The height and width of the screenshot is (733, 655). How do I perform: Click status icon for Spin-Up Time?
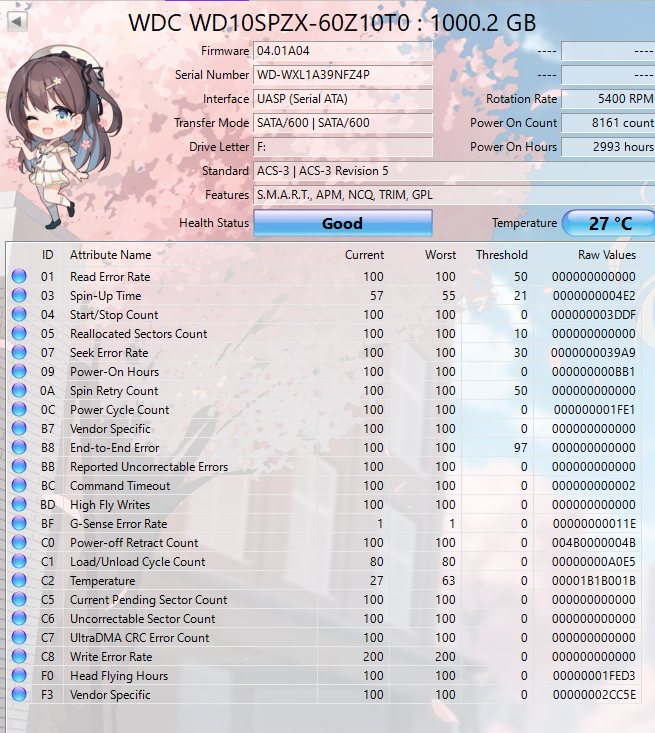[19, 295]
